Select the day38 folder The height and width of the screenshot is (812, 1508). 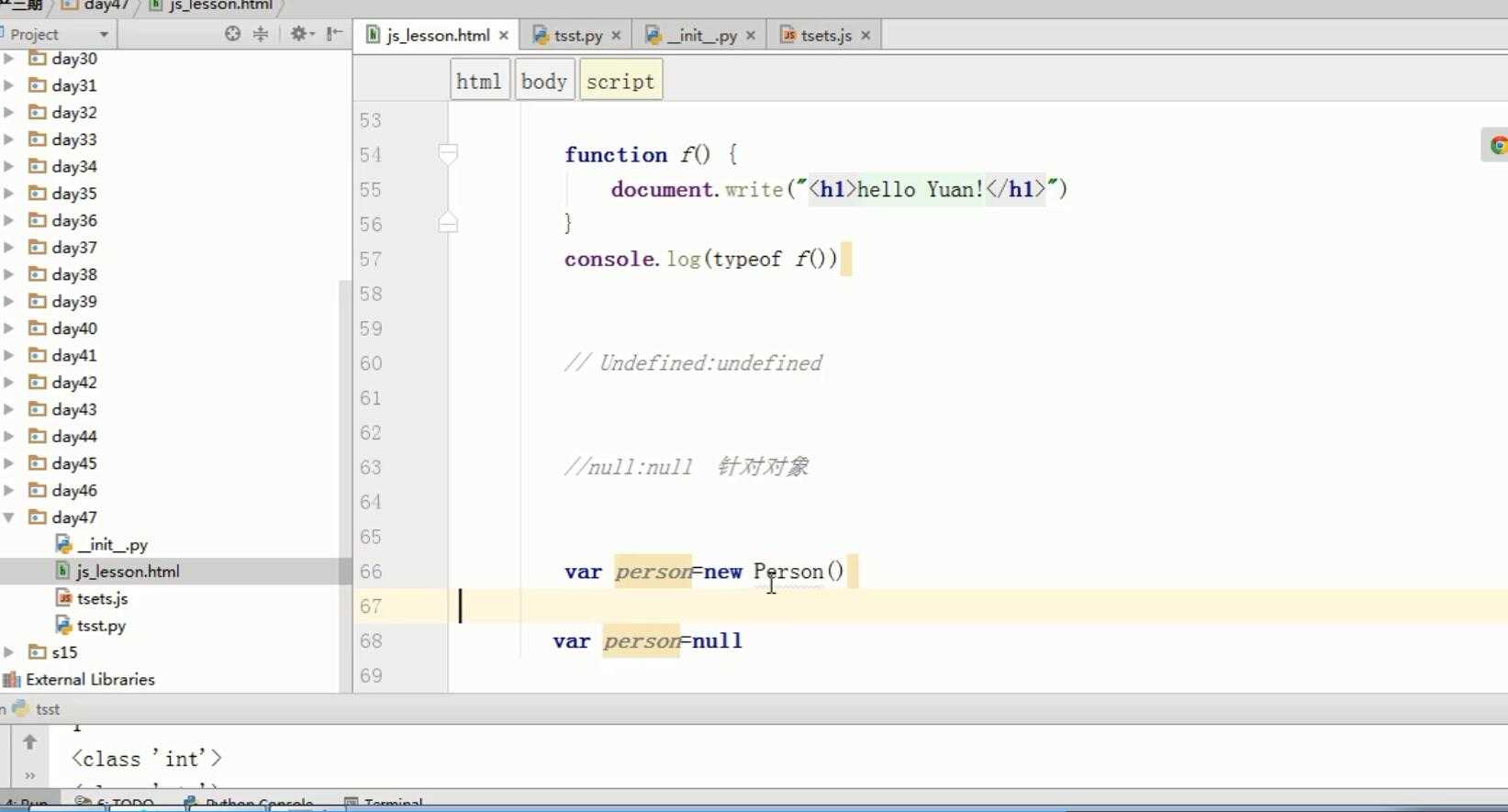pyautogui.click(x=74, y=274)
